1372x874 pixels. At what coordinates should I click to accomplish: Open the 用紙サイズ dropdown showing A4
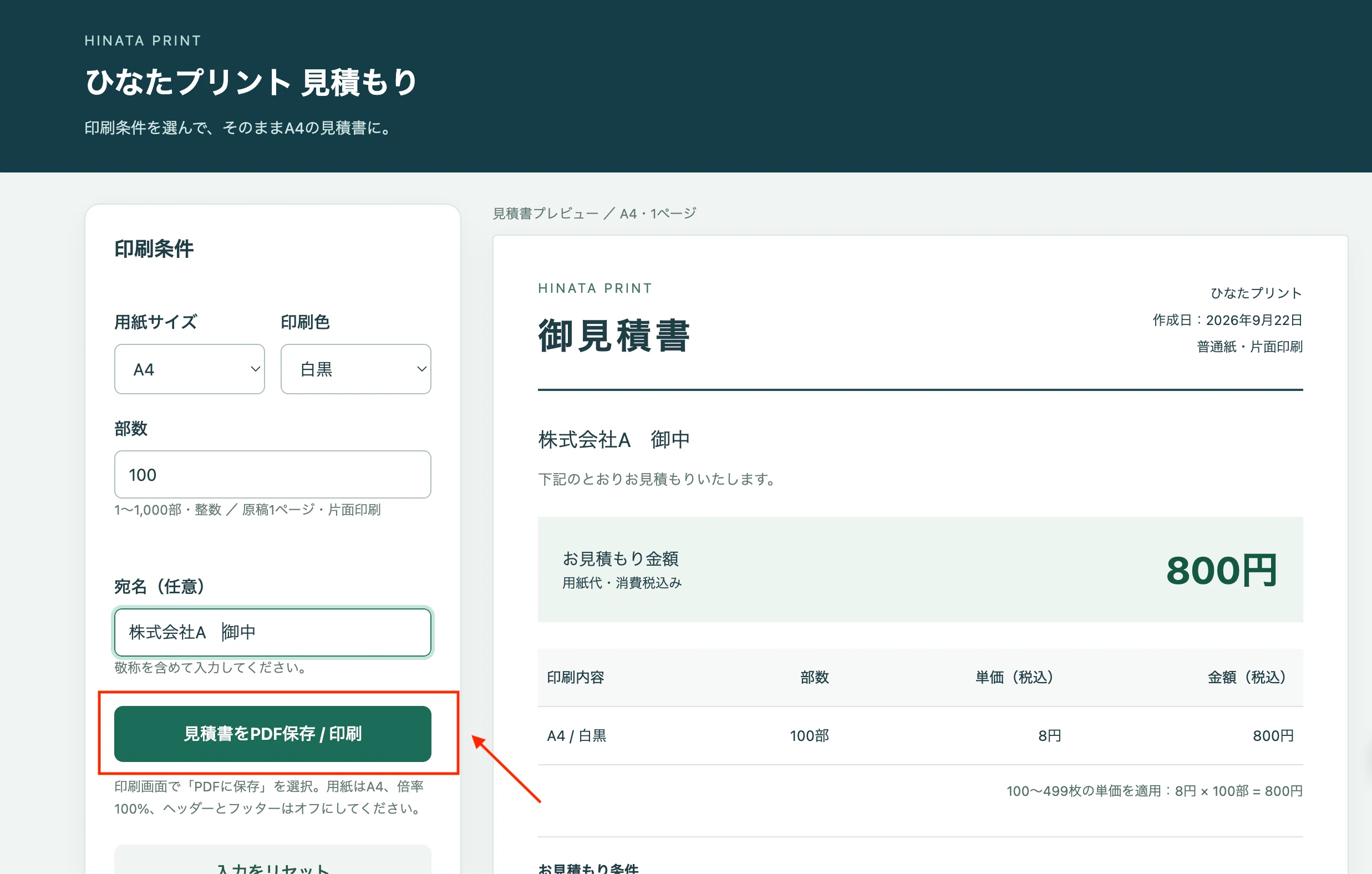[189, 369]
